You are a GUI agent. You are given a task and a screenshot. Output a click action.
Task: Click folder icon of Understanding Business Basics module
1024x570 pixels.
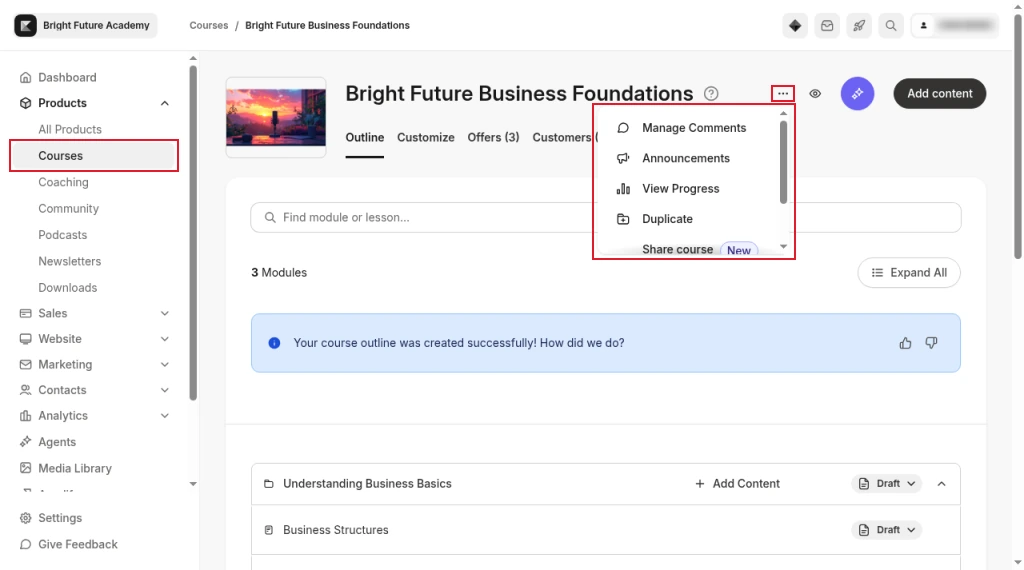point(268,484)
